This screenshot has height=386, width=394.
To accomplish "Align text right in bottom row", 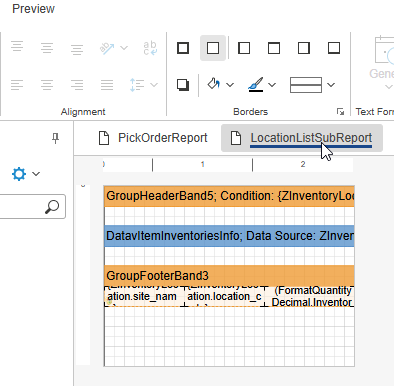I will tap(77, 85).
